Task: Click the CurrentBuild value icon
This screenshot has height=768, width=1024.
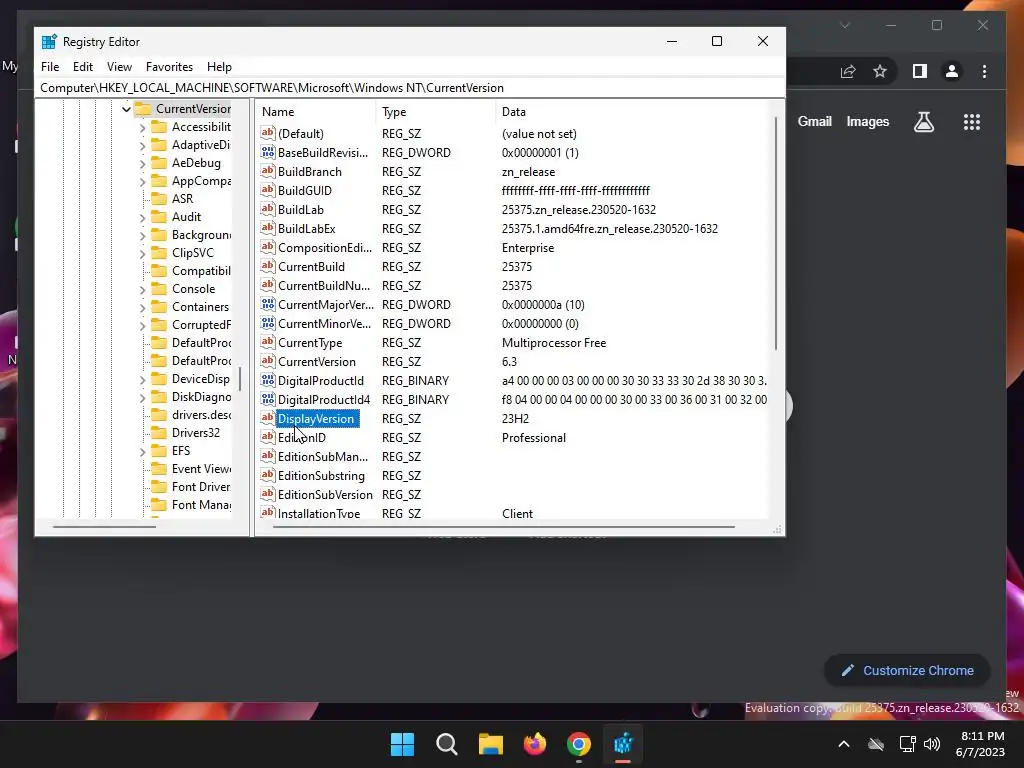Action: 268,266
